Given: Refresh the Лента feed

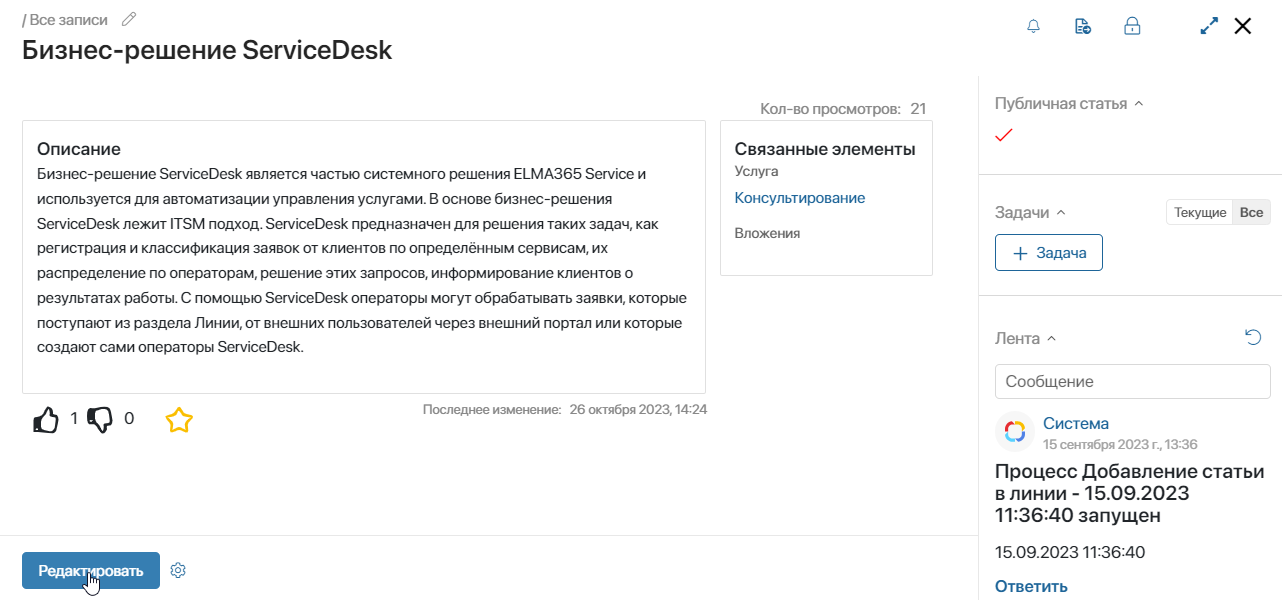Looking at the screenshot, I should coord(1253,338).
